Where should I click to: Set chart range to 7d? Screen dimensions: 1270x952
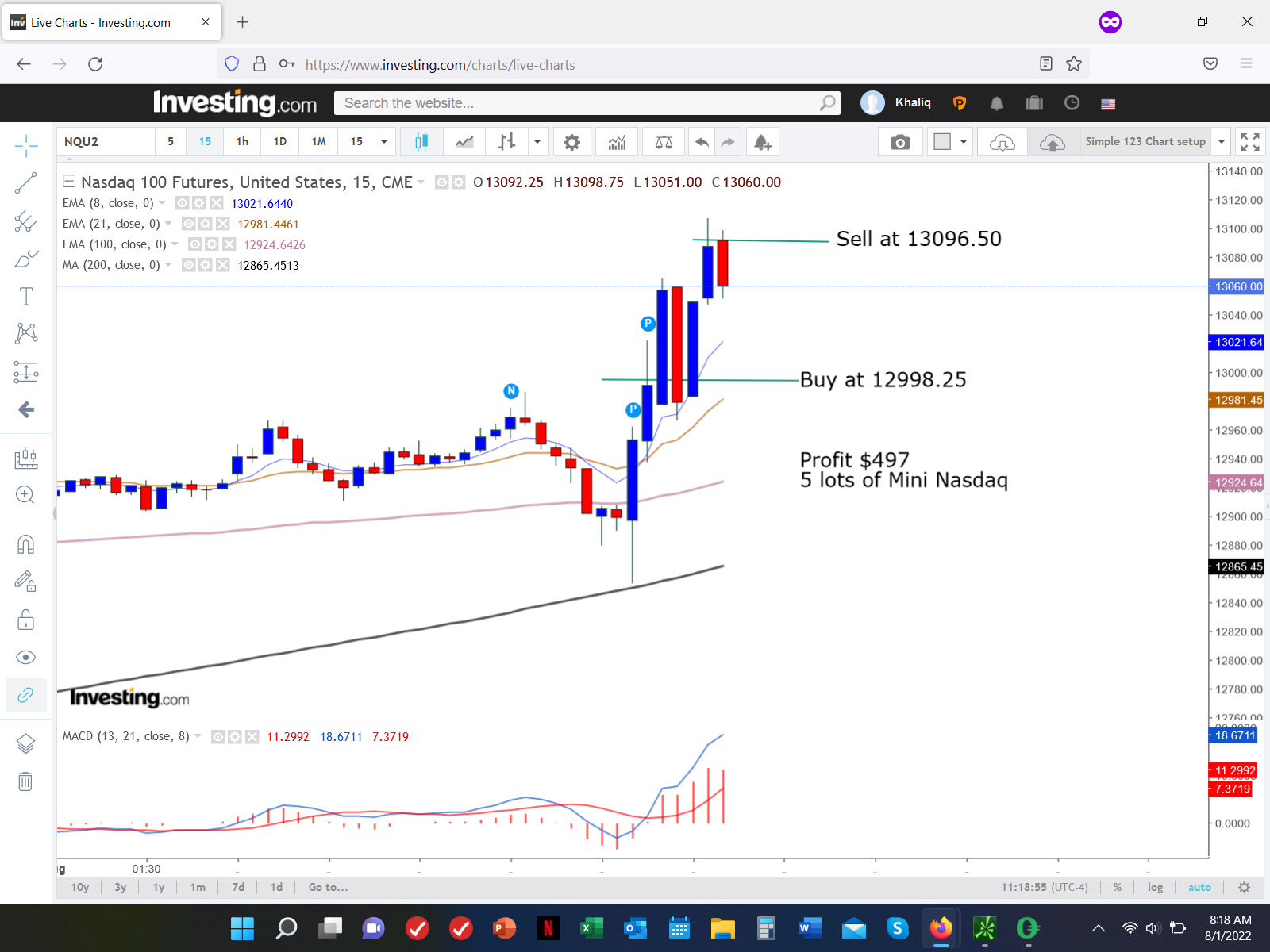click(x=238, y=887)
